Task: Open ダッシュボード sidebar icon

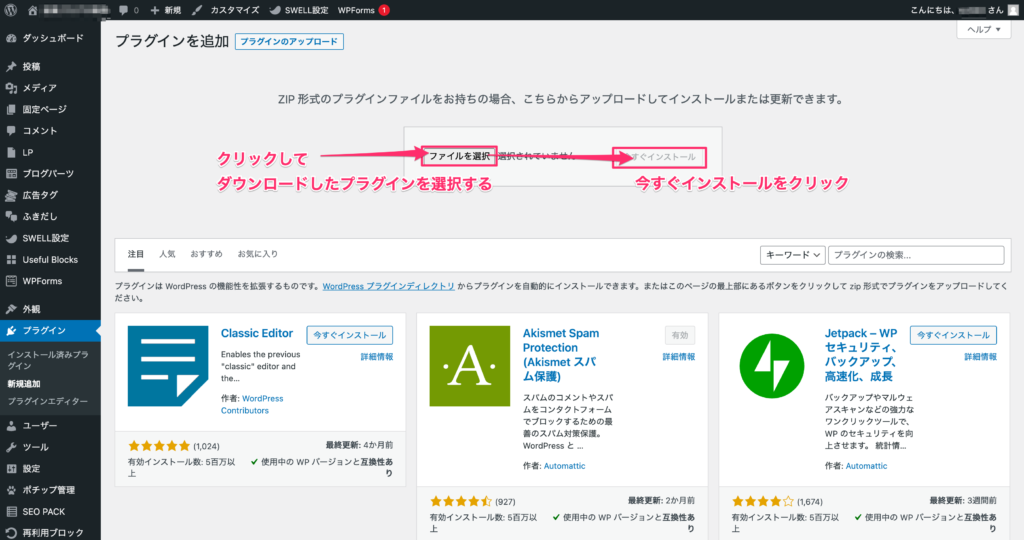Action: [11, 38]
